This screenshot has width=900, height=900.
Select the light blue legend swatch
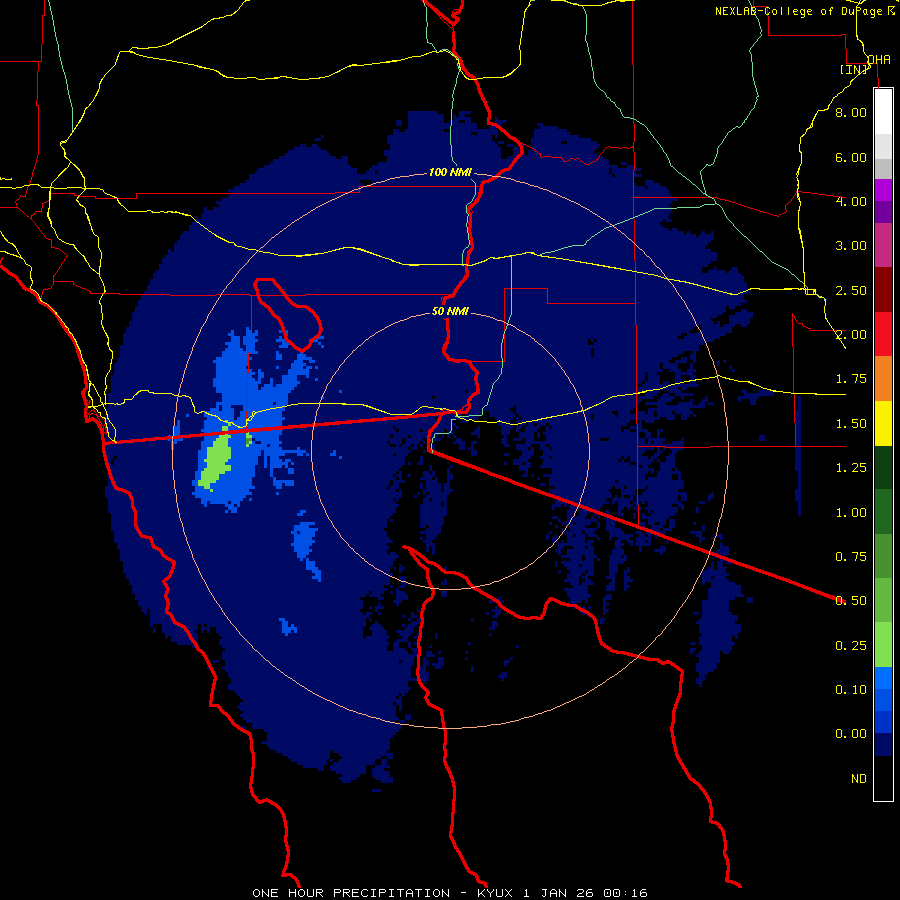pos(883,678)
